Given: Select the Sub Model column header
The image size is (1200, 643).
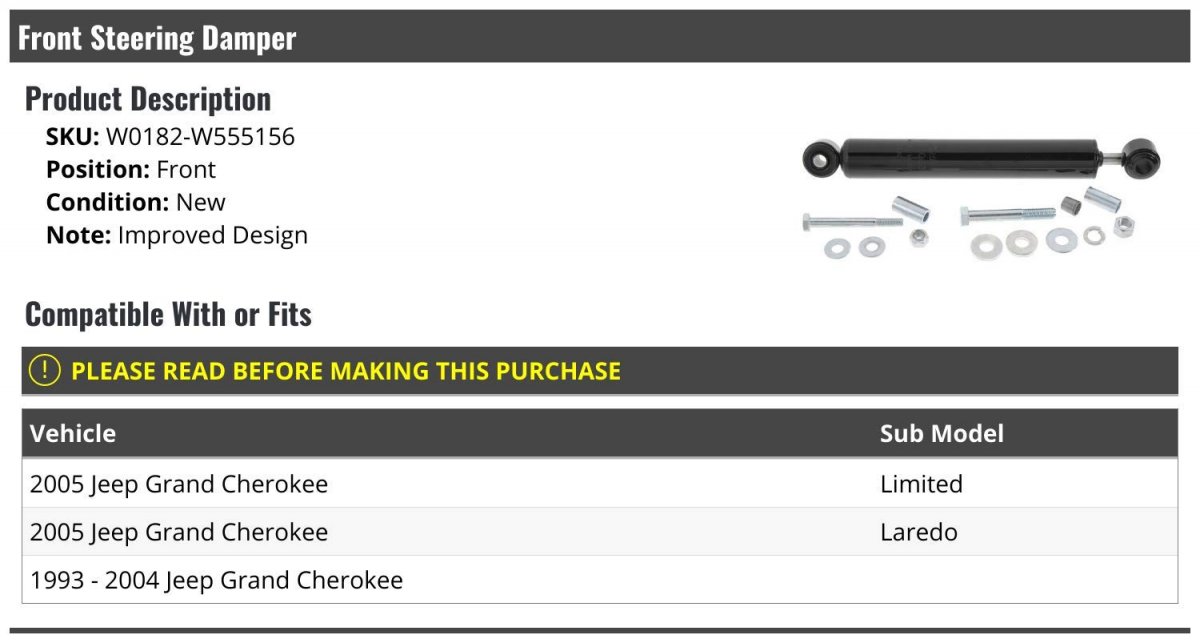Looking at the screenshot, I should 941,433.
